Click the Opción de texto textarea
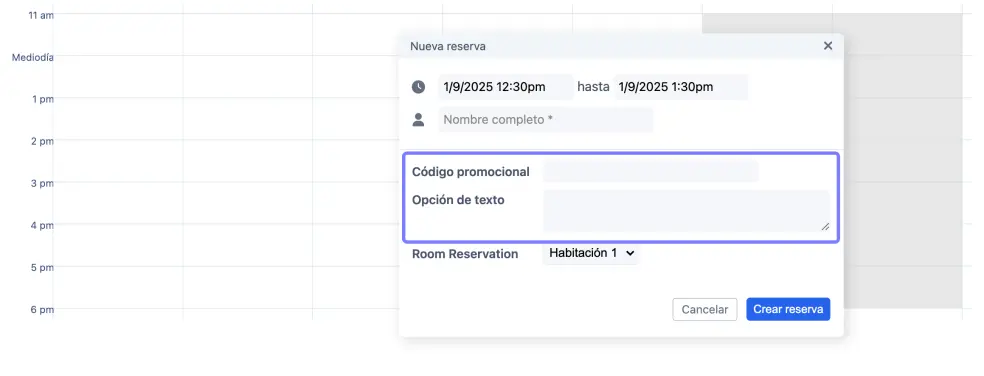The image size is (984, 376). (x=687, y=211)
